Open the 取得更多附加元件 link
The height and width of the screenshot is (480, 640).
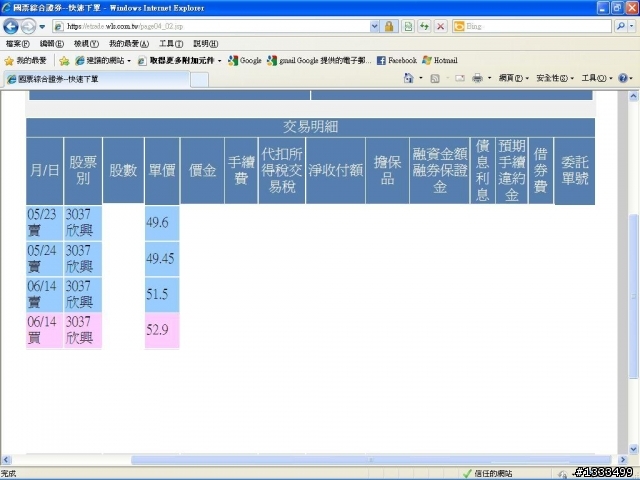pos(180,61)
